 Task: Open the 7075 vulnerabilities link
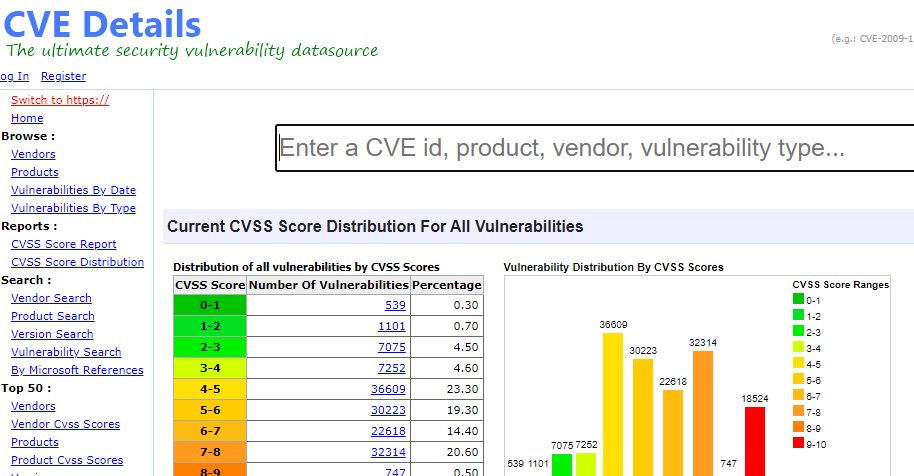[x=392, y=347]
